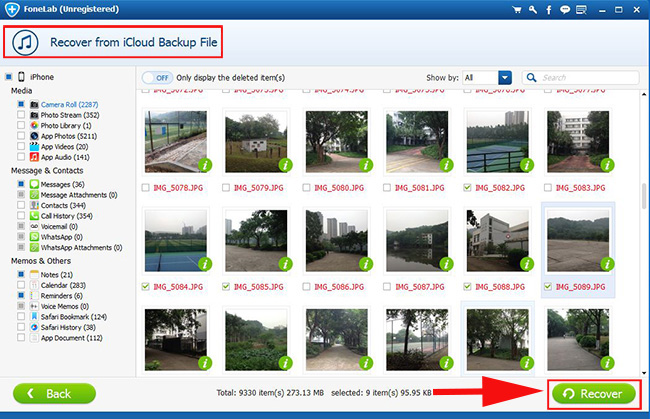Open the menu list icon in title bar
The image size is (650, 419).
[x=581, y=10]
